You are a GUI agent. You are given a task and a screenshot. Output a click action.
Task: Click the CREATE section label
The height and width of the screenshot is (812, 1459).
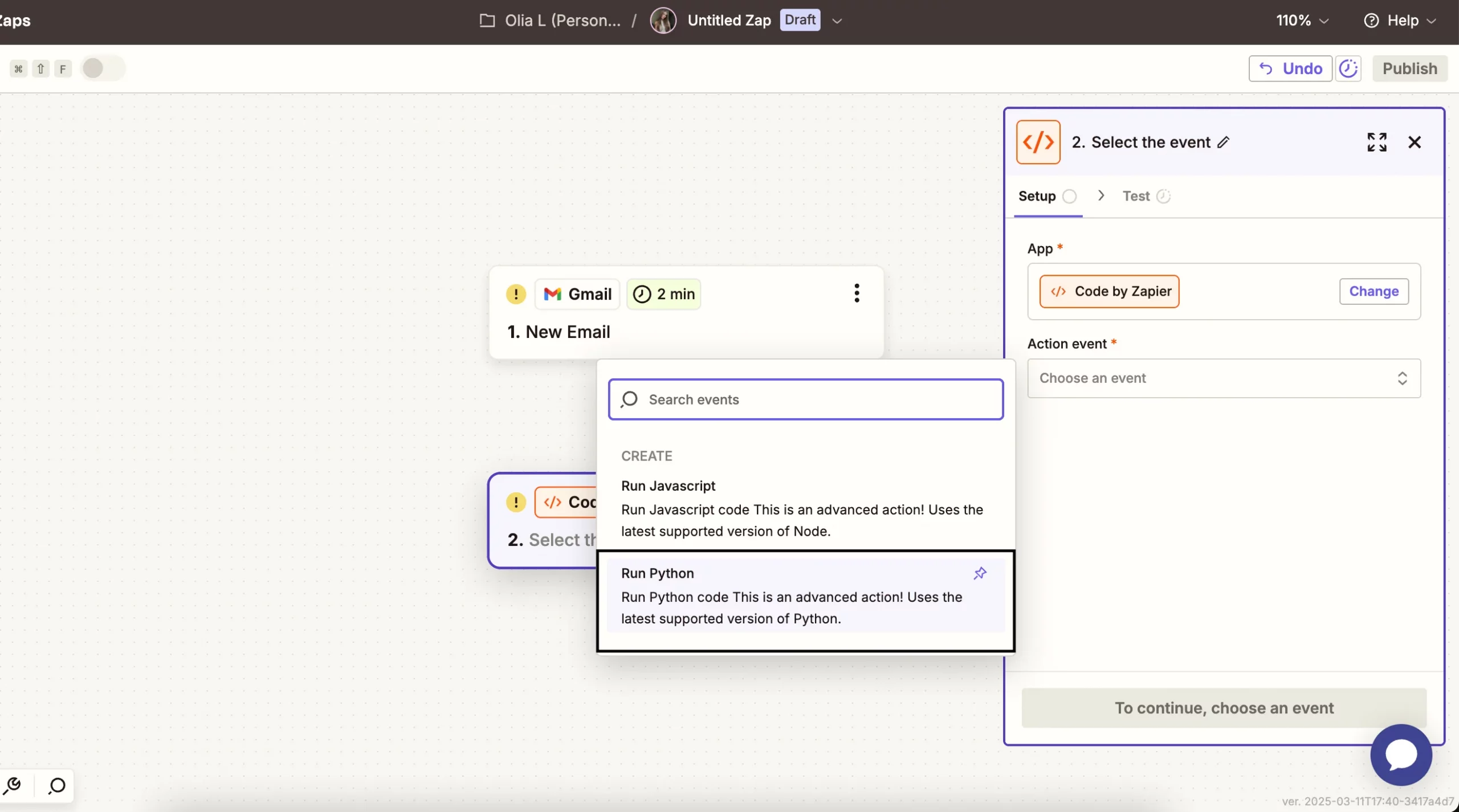pyautogui.click(x=647, y=456)
